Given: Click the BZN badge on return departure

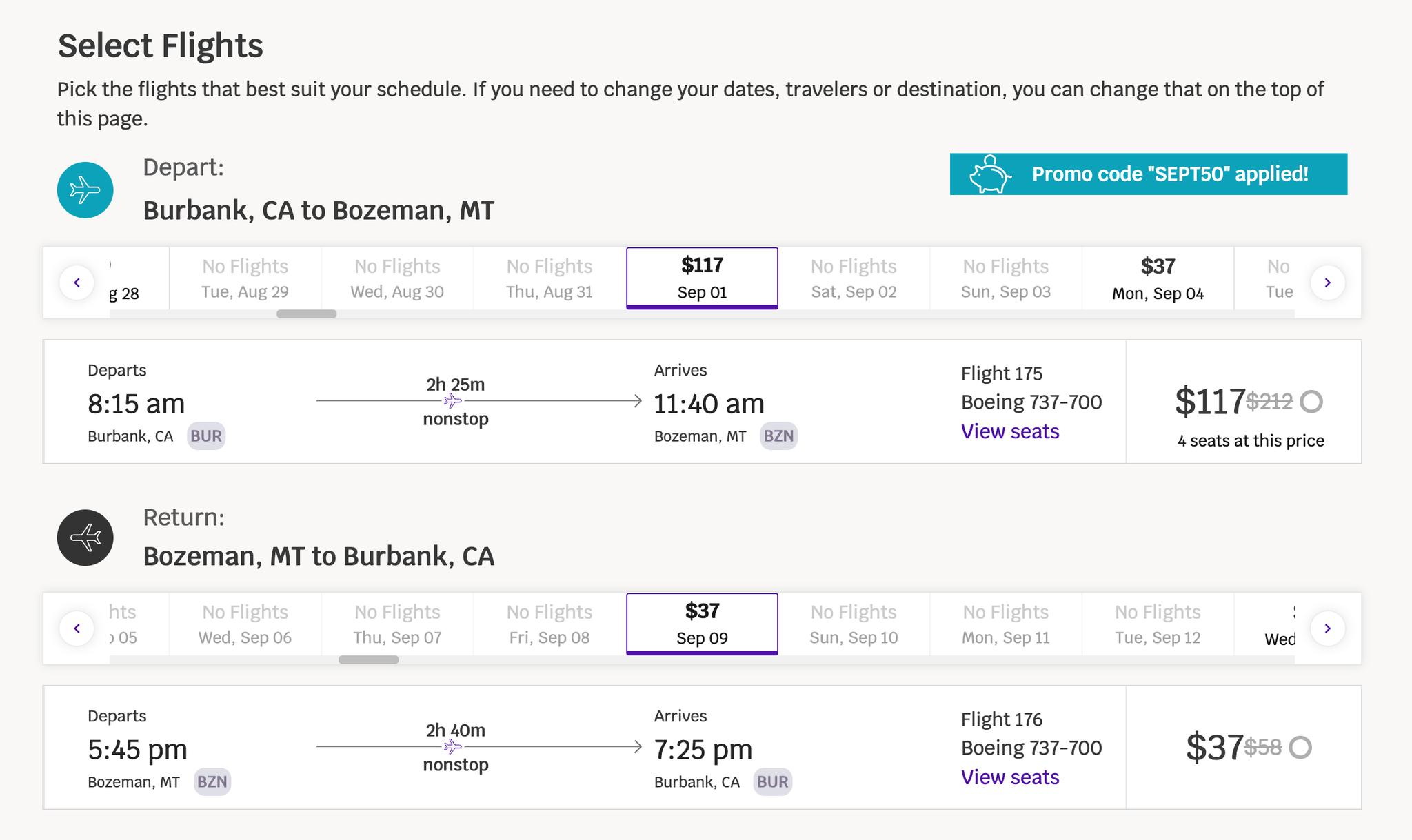Looking at the screenshot, I should tap(211, 781).
